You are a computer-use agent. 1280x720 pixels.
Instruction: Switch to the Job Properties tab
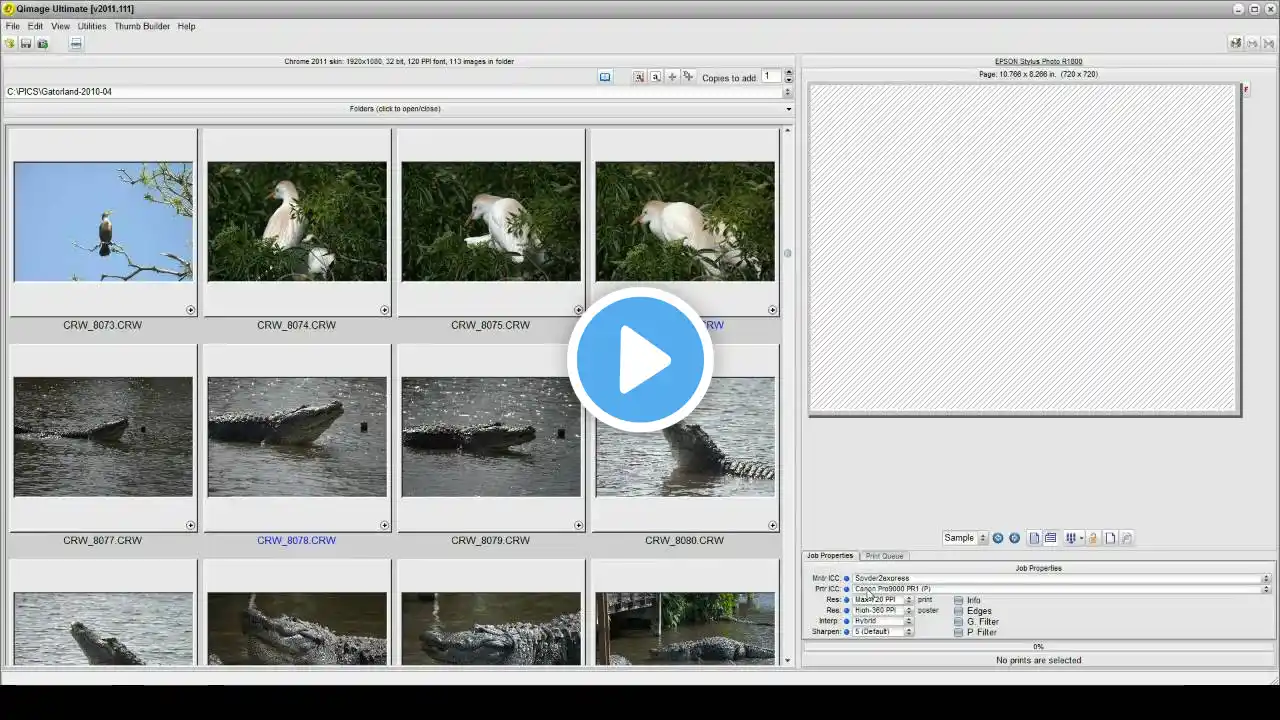(830, 556)
